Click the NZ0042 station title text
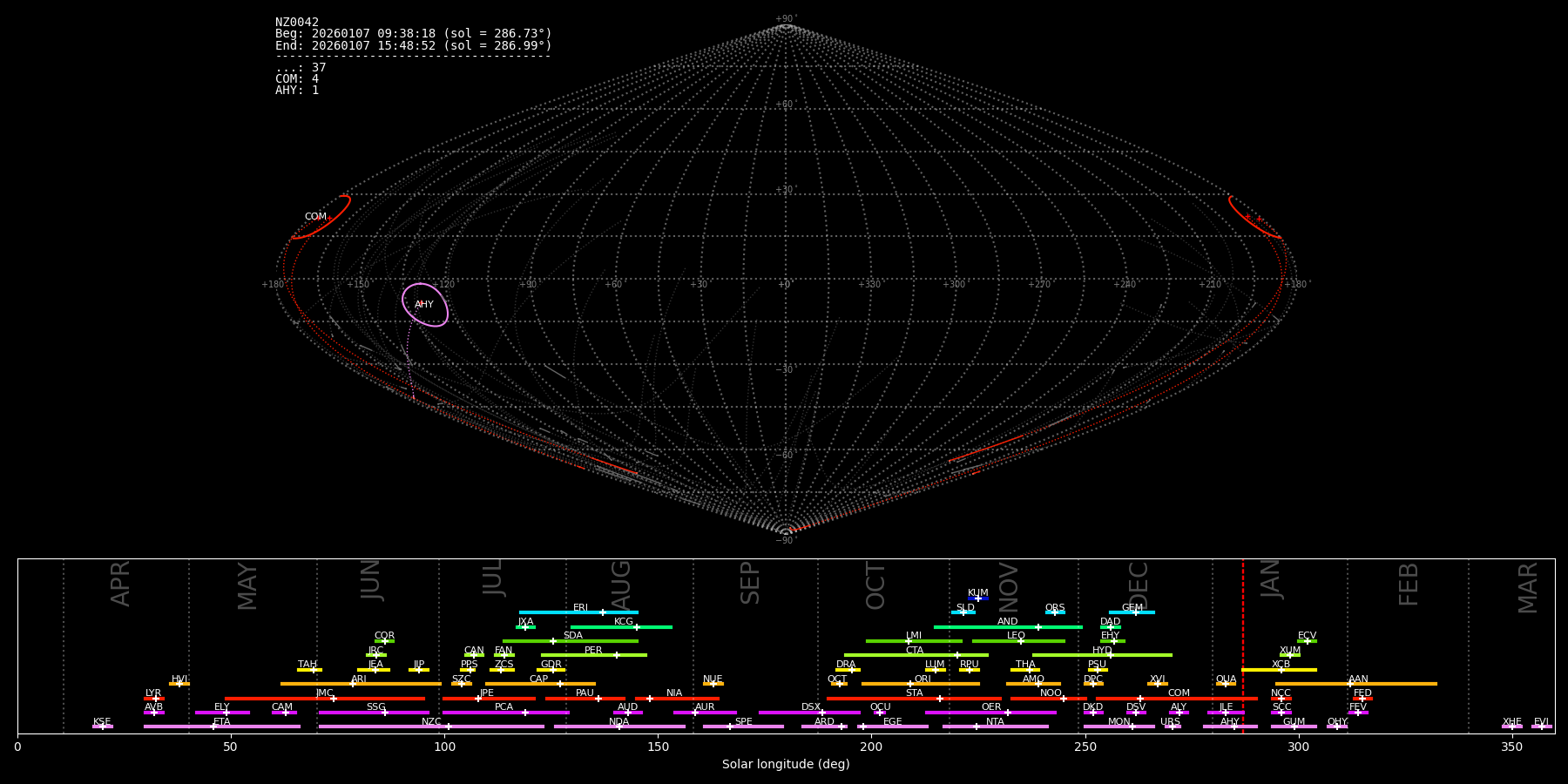Viewport: 1568px width, 784px height. coord(297,23)
